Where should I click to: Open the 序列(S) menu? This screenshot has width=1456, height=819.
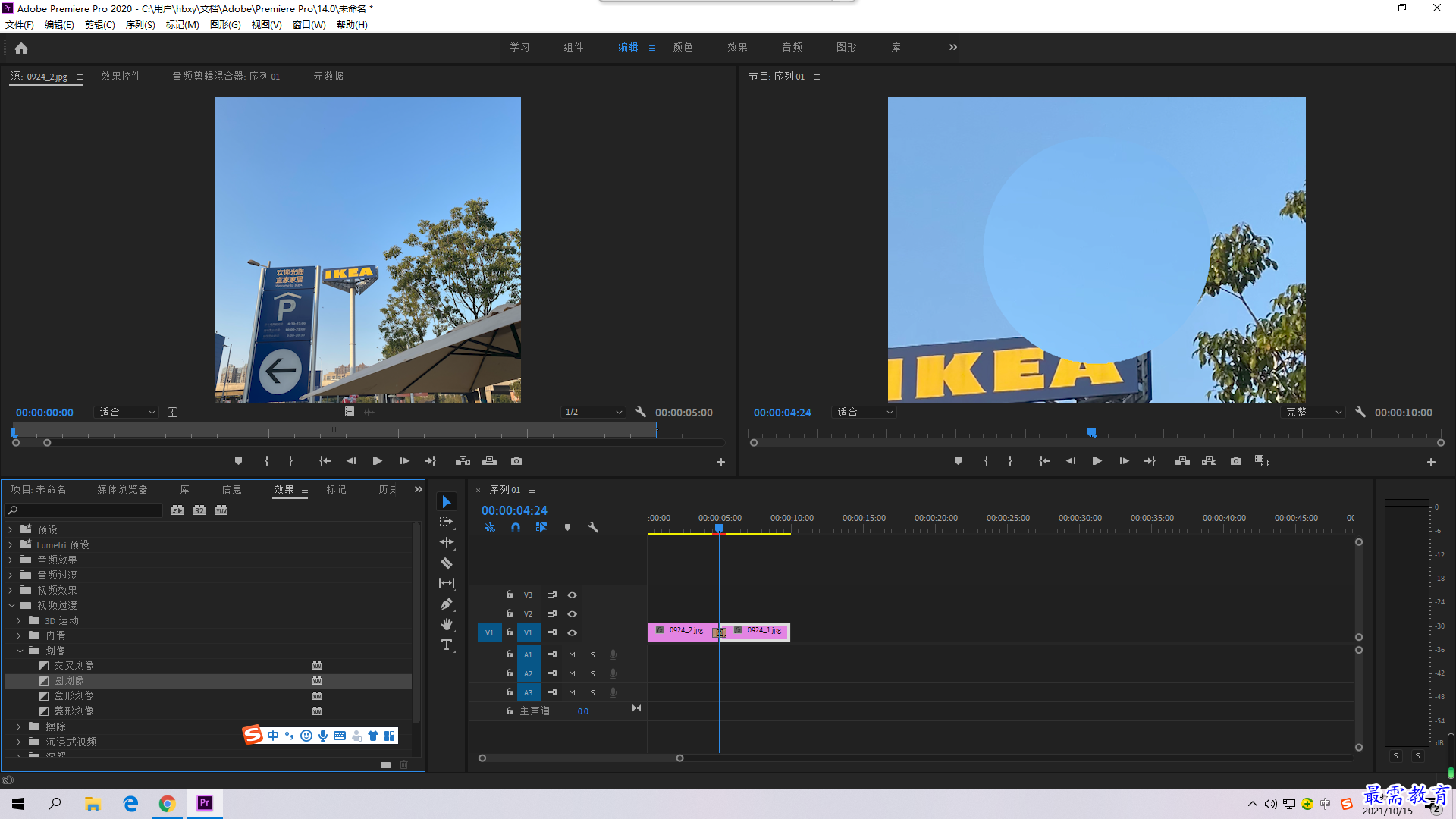coord(140,25)
